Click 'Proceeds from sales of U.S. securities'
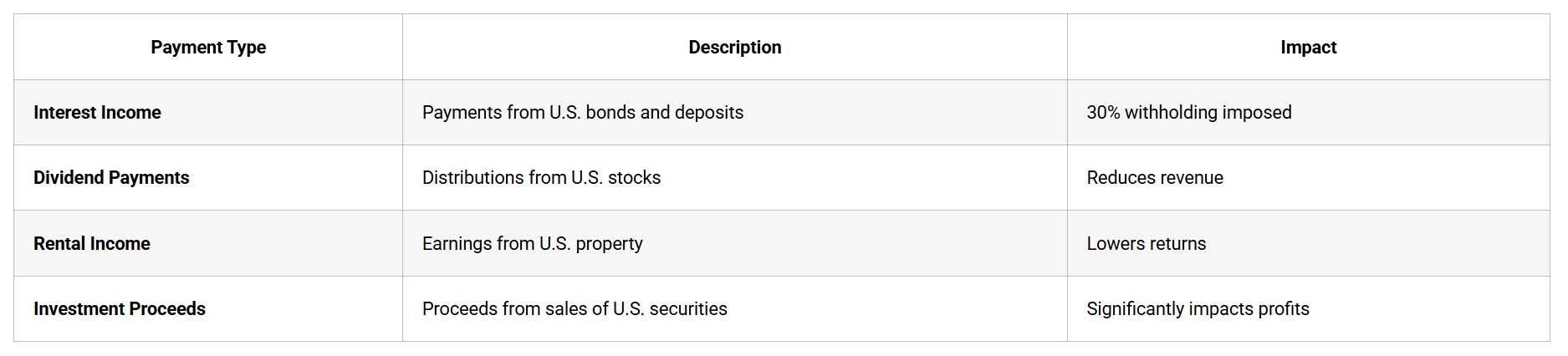1568x356 pixels. (575, 309)
